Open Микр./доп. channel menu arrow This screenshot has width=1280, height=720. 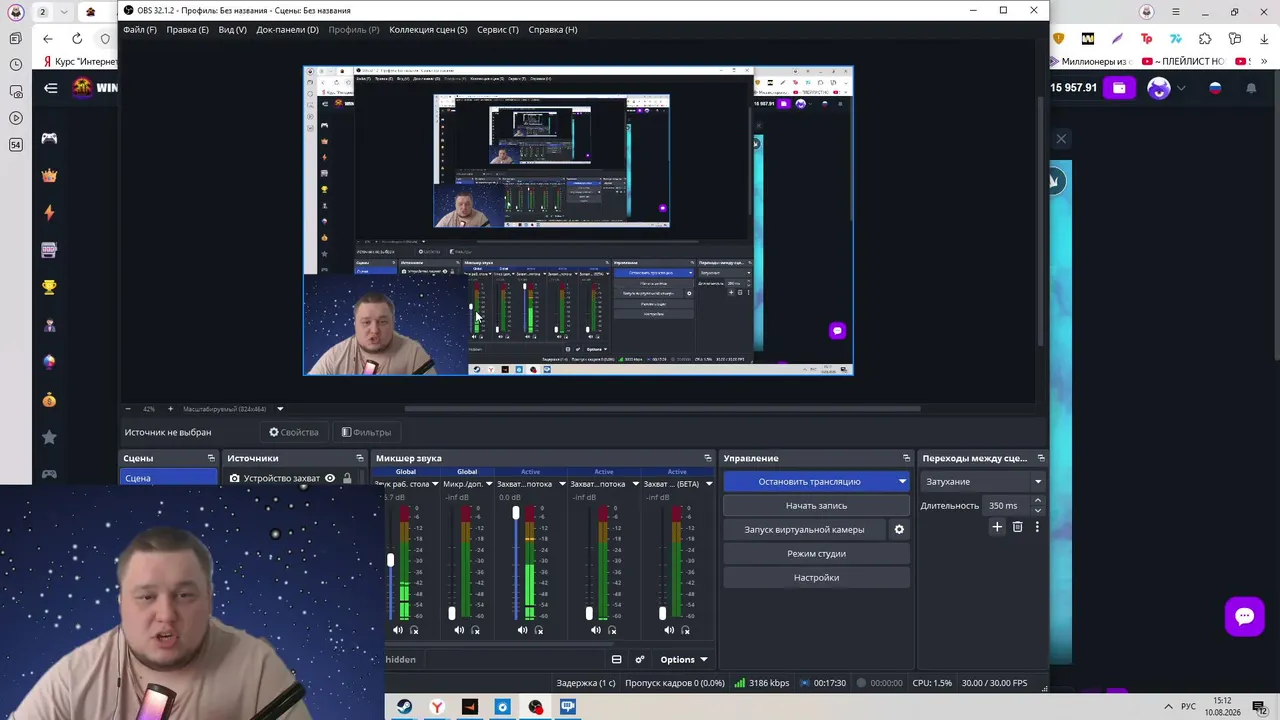(x=489, y=484)
